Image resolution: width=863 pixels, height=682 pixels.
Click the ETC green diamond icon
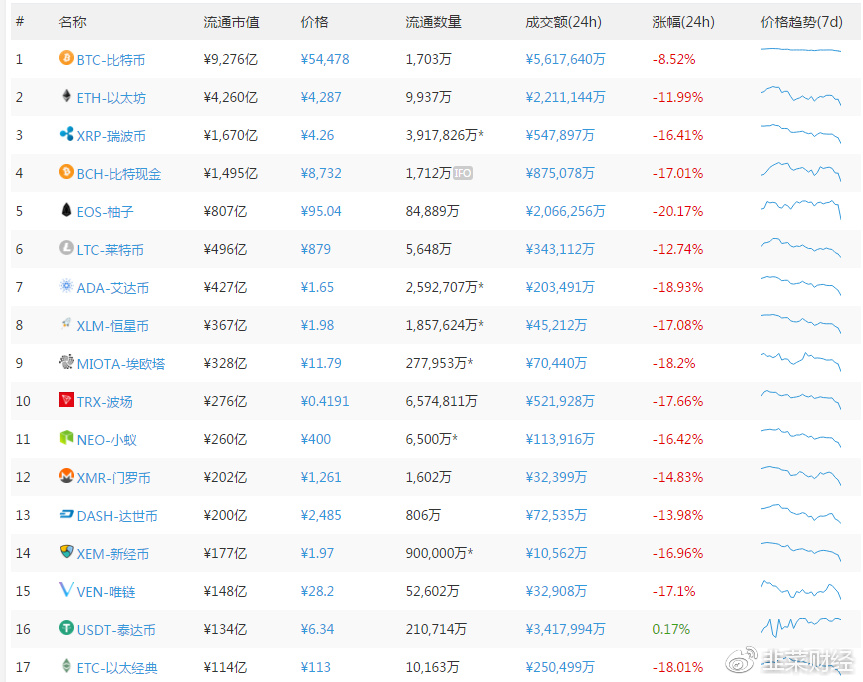click(66, 665)
